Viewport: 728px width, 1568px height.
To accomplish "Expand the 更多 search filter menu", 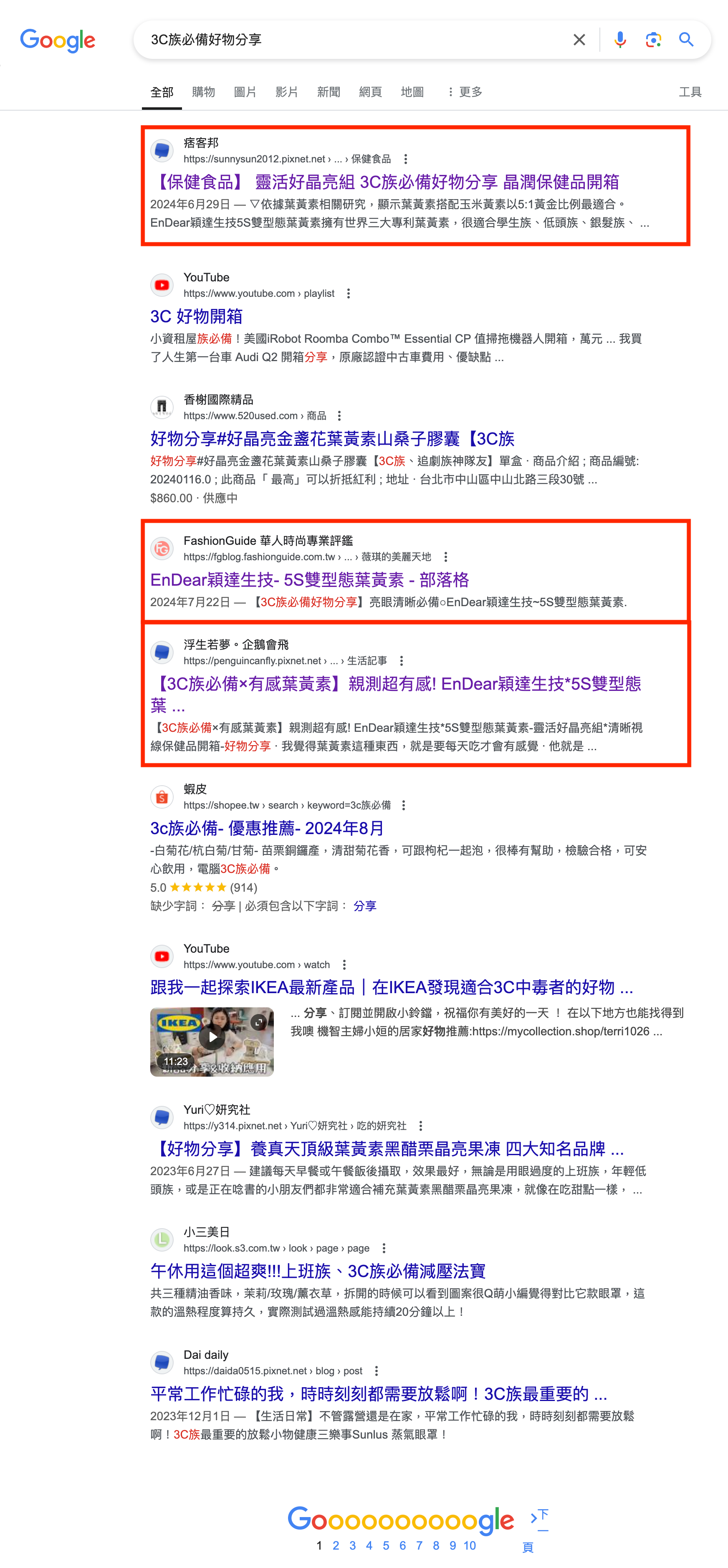I will (465, 92).
